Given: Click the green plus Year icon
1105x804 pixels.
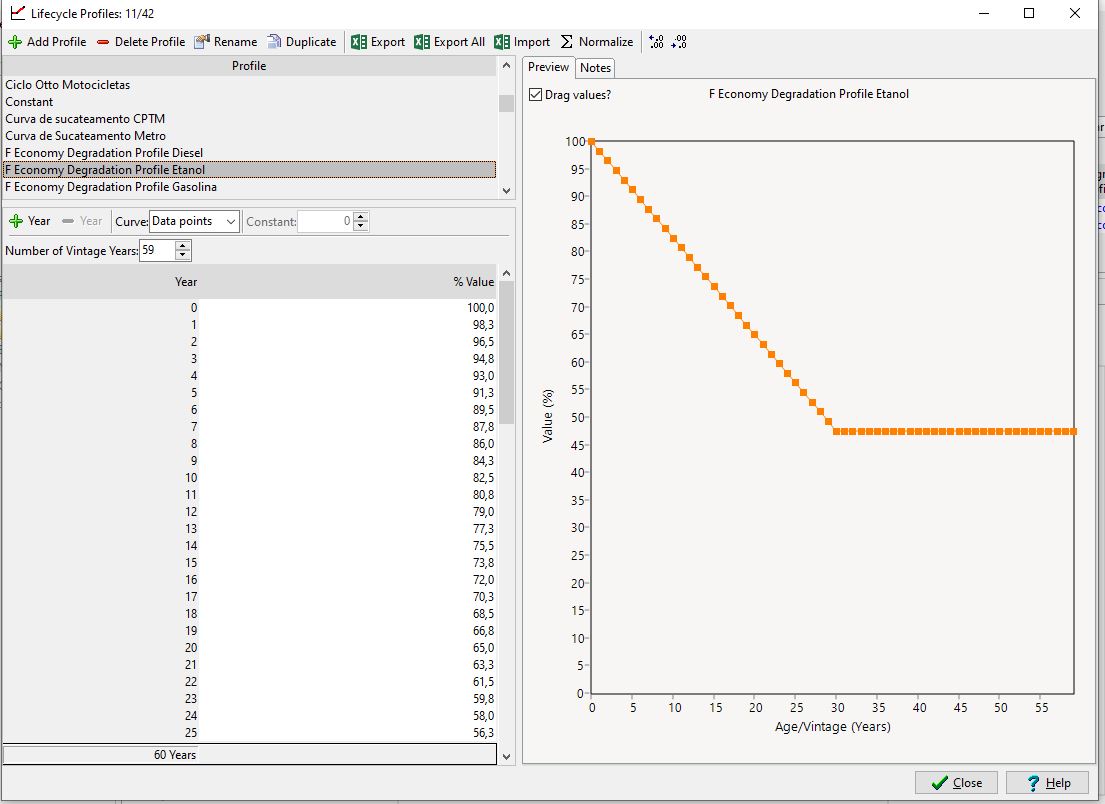Looking at the screenshot, I should 16,221.
